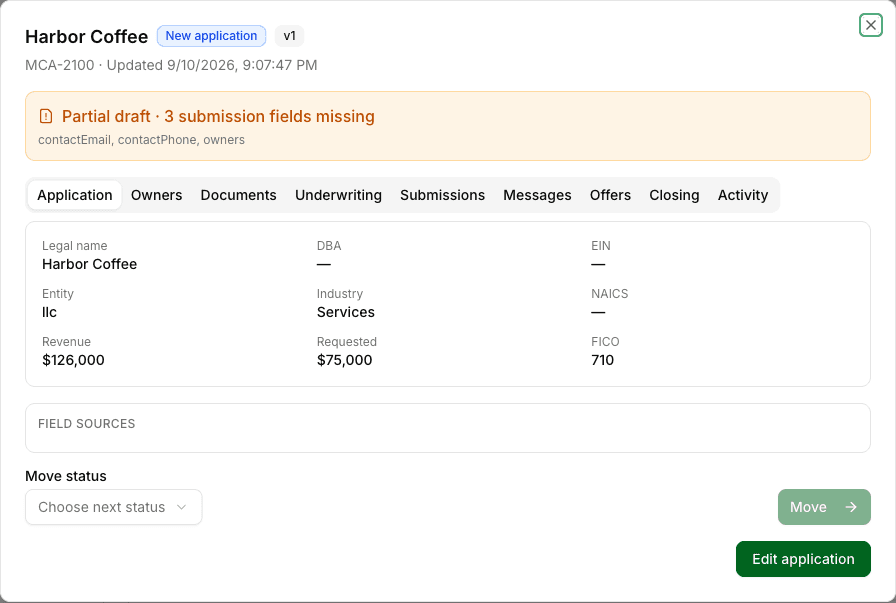The width and height of the screenshot is (896, 603).
Task: View the Submissions tab
Action: pyautogui.click(x=442, y=195)
